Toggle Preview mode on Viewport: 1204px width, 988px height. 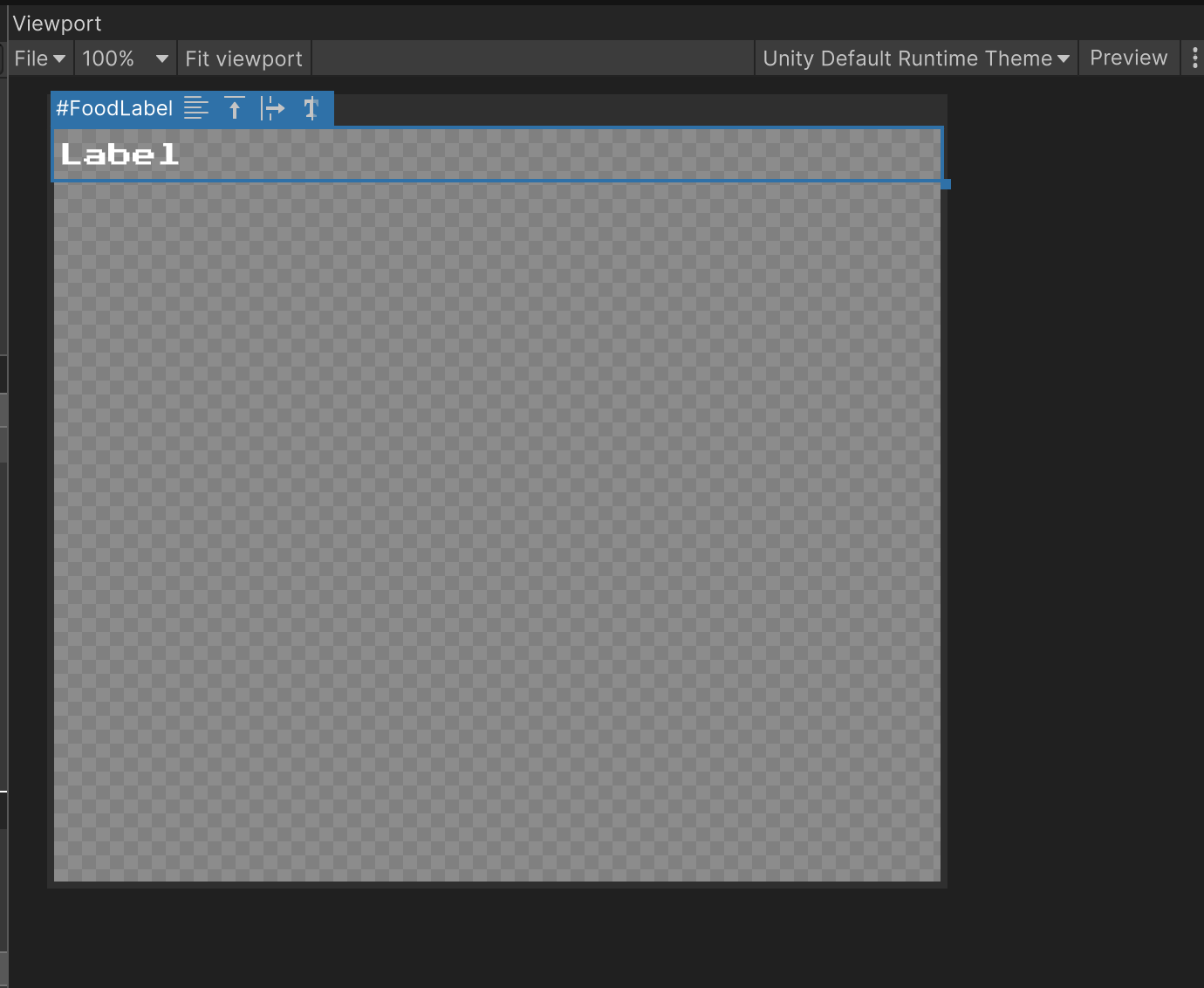point(1128,58)
